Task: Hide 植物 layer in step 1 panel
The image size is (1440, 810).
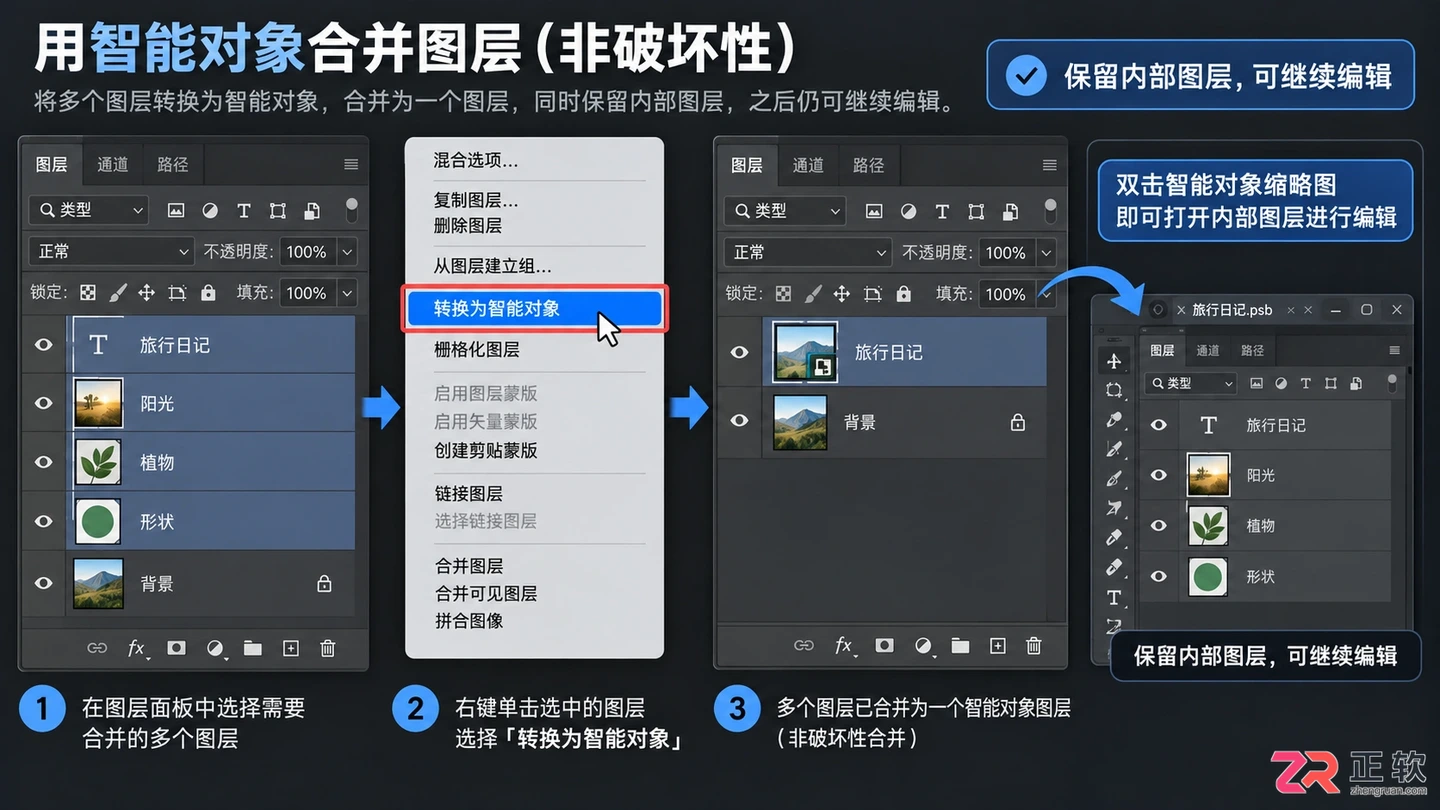Action: [43, 462]
